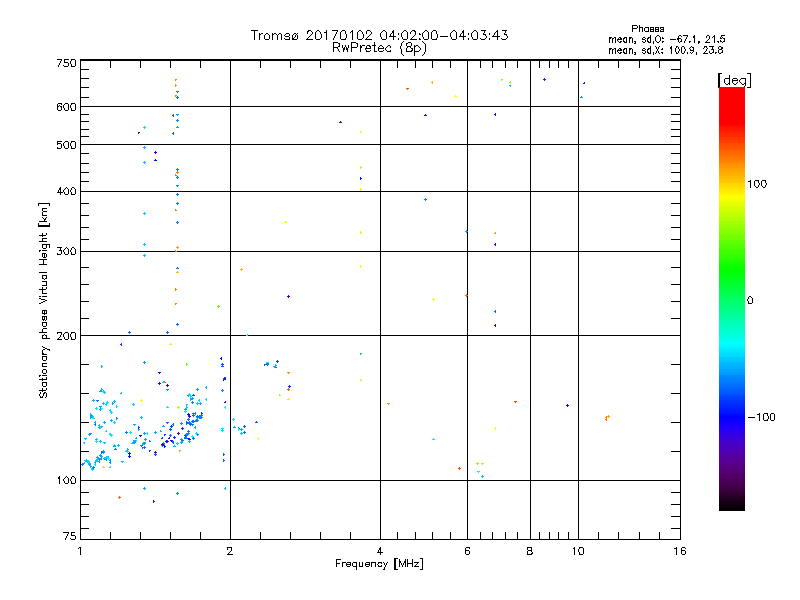Click the y-axis tick label "500"
Screen dimensions: 800x600
(x=66, y=145)
